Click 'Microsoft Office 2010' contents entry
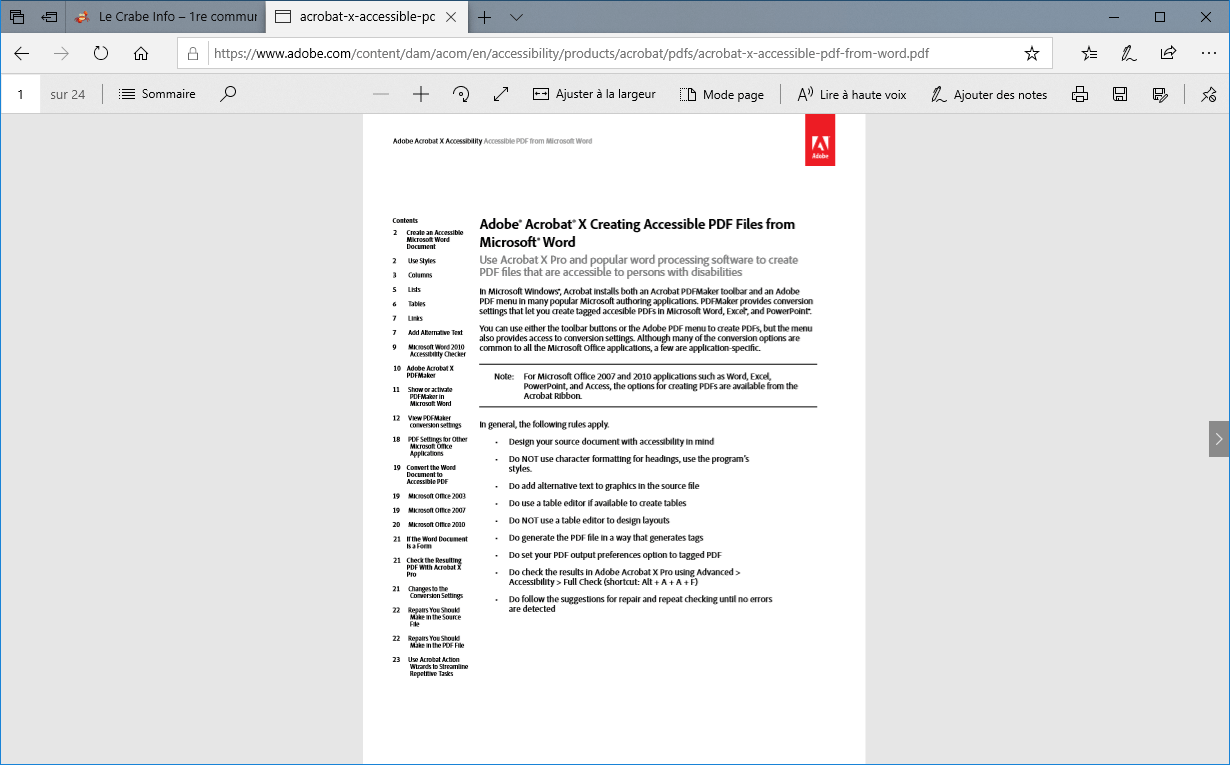The width and height of the screenshot is (1230, 765). click(436, 524)
